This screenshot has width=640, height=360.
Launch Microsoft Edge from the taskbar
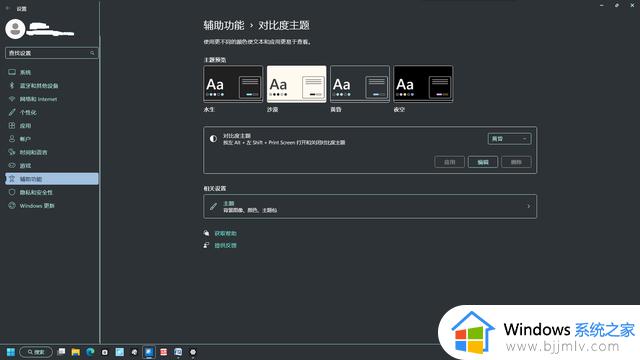coord(90,352)
